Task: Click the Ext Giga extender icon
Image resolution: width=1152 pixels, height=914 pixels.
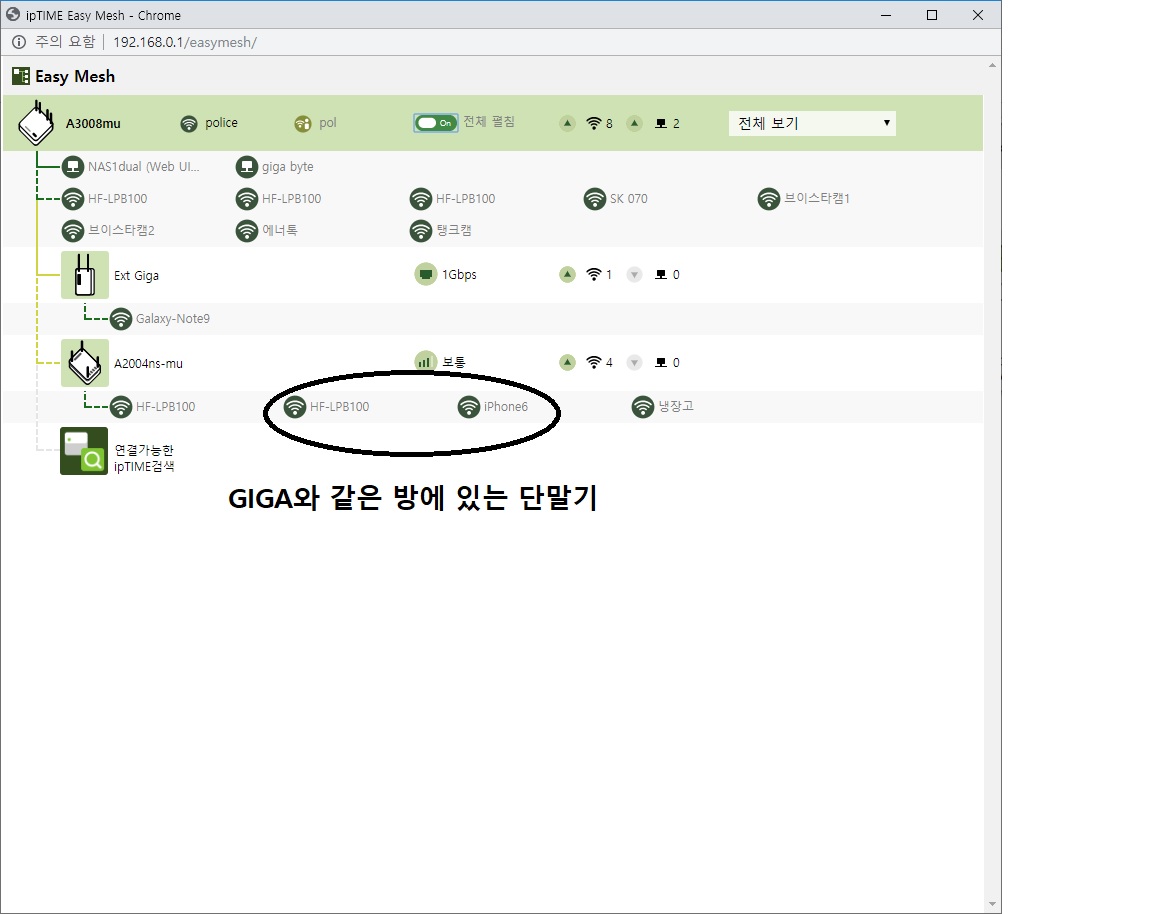Action: click(85, 275)
